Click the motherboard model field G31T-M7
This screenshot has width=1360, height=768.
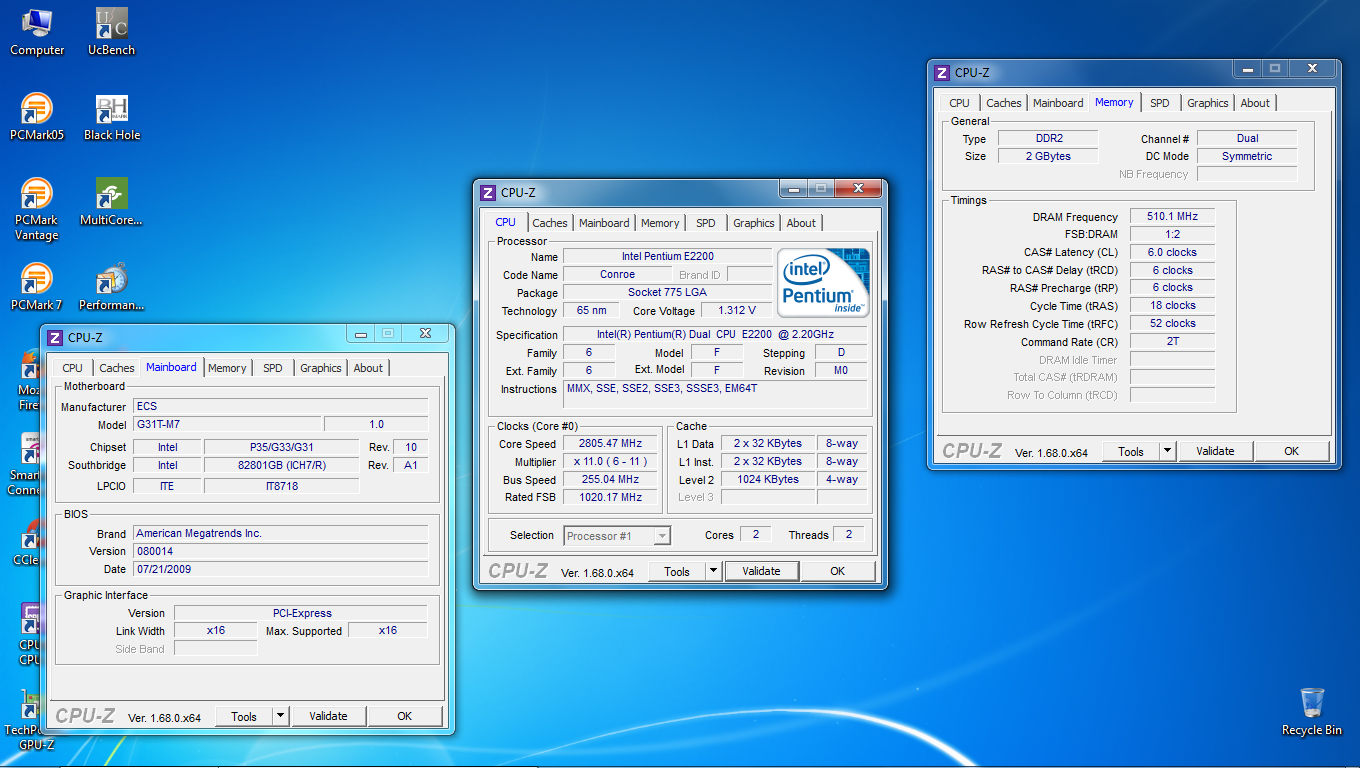pos(228,424)
